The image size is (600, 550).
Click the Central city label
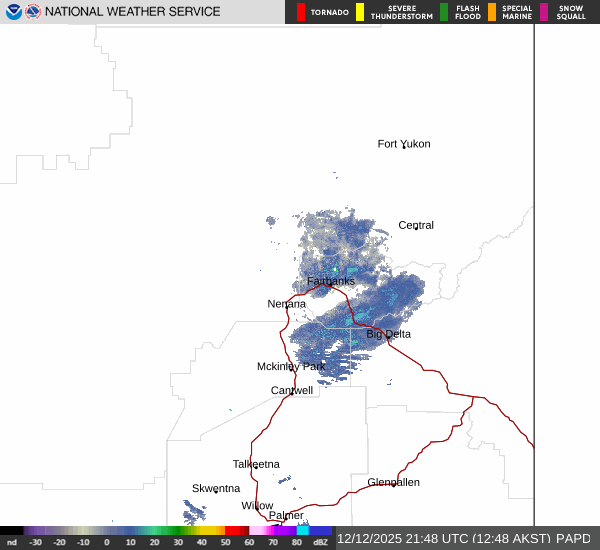coord(416,225)
